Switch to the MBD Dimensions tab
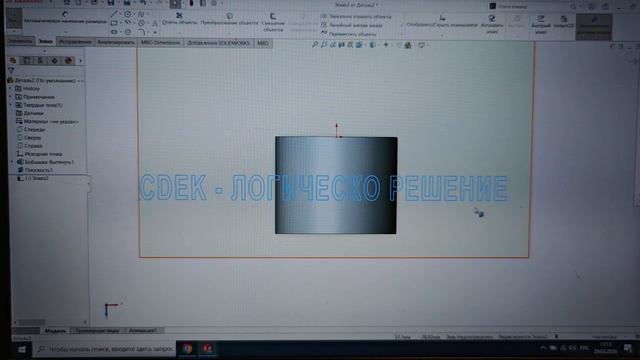 point(160,42)
